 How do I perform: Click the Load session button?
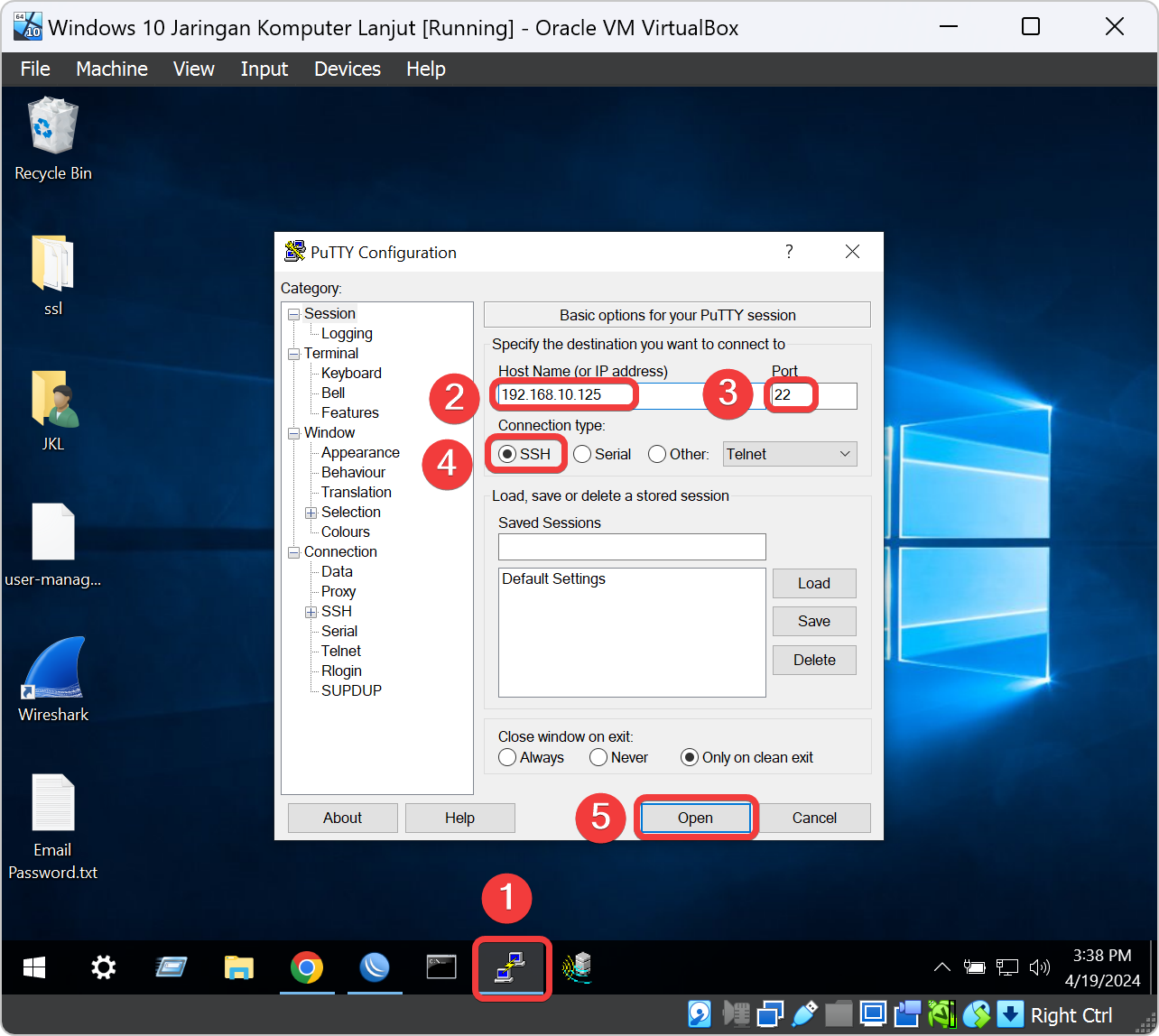[814, 583]
